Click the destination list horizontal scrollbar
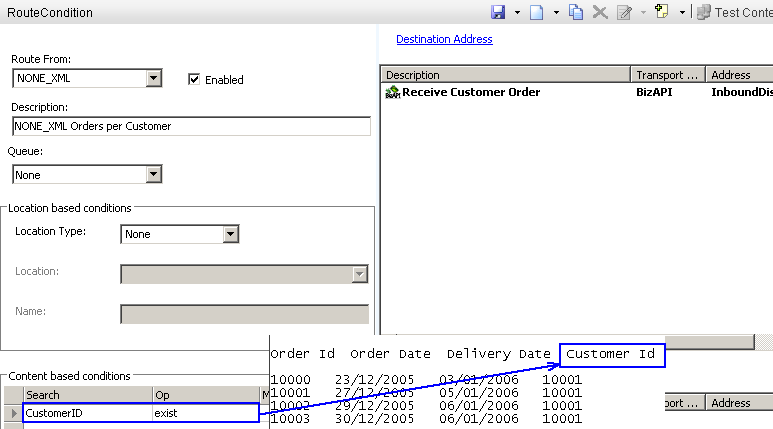 point(710,342)
